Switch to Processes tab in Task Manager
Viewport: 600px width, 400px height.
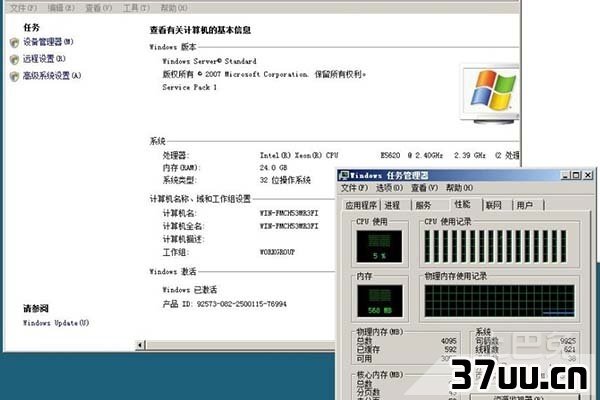[393, 206]
